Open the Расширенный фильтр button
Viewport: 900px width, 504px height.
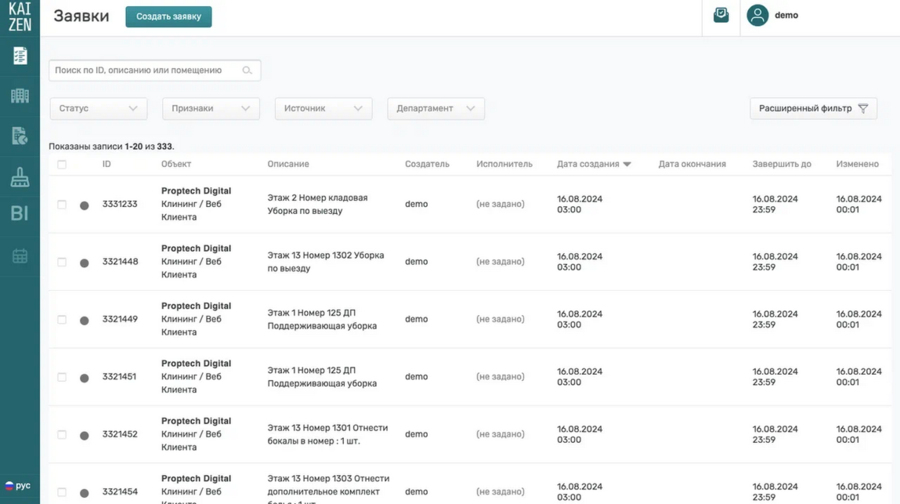(812, 109)
